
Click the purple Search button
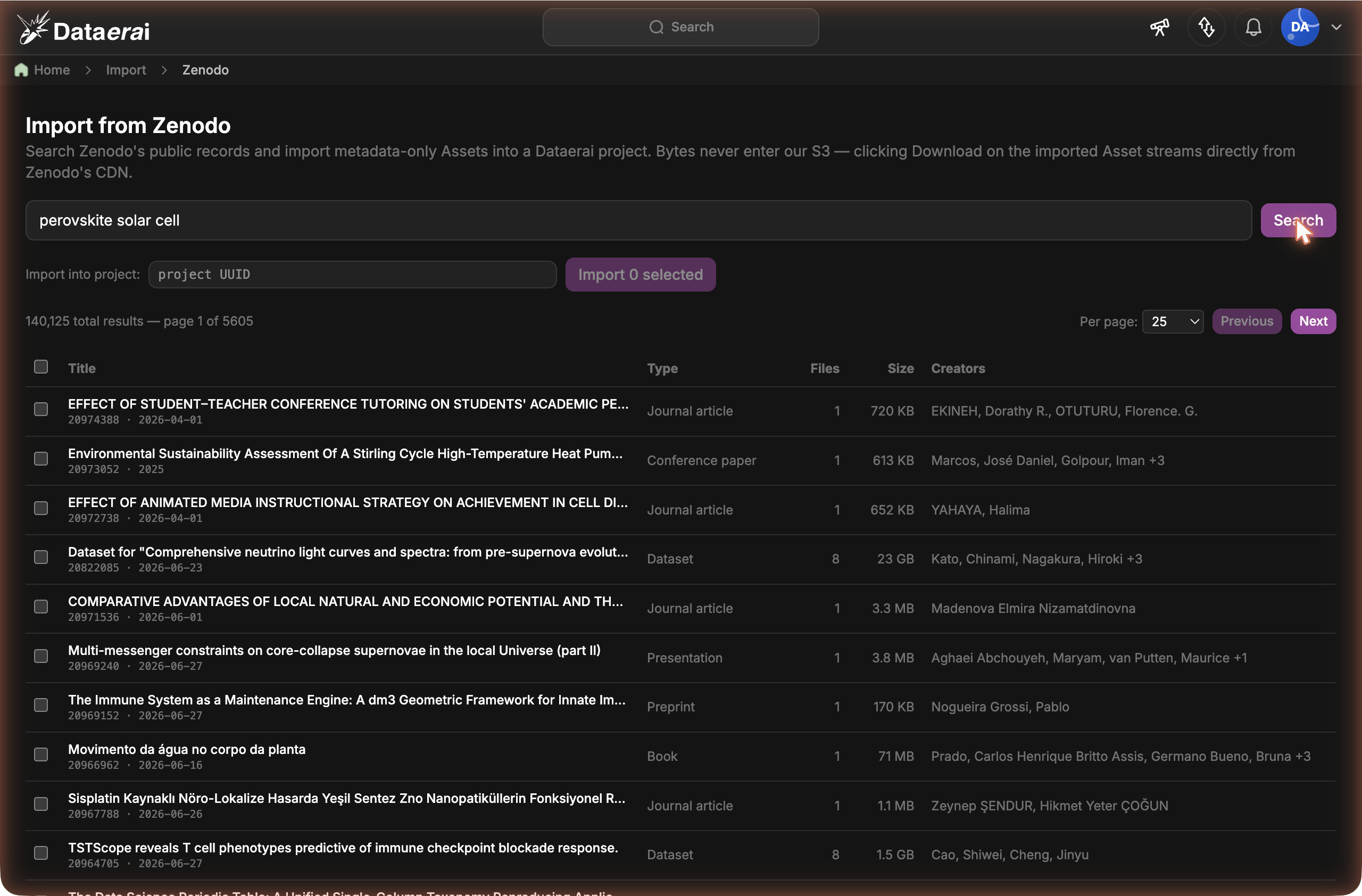tap(1299, 220)
